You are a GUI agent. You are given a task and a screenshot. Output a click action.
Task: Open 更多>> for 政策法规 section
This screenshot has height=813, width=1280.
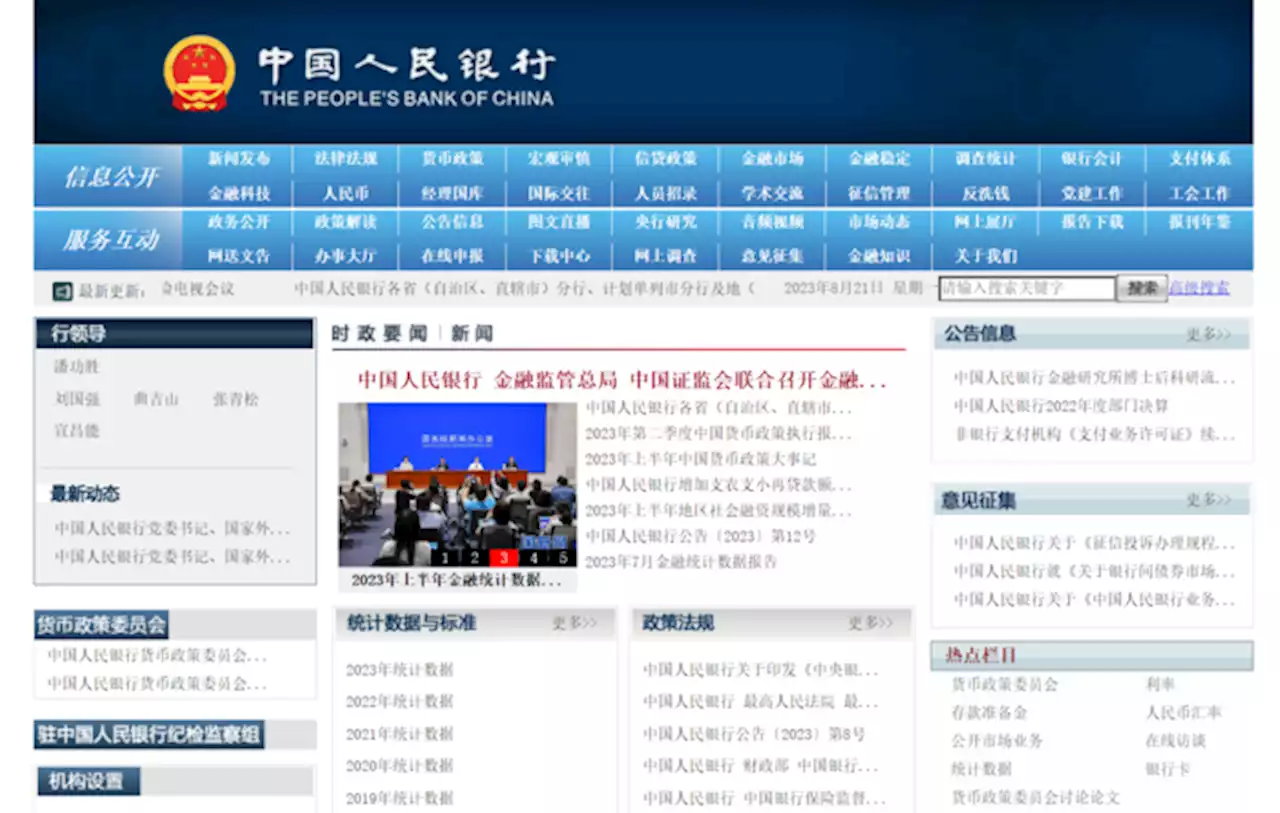click(872, 623)
